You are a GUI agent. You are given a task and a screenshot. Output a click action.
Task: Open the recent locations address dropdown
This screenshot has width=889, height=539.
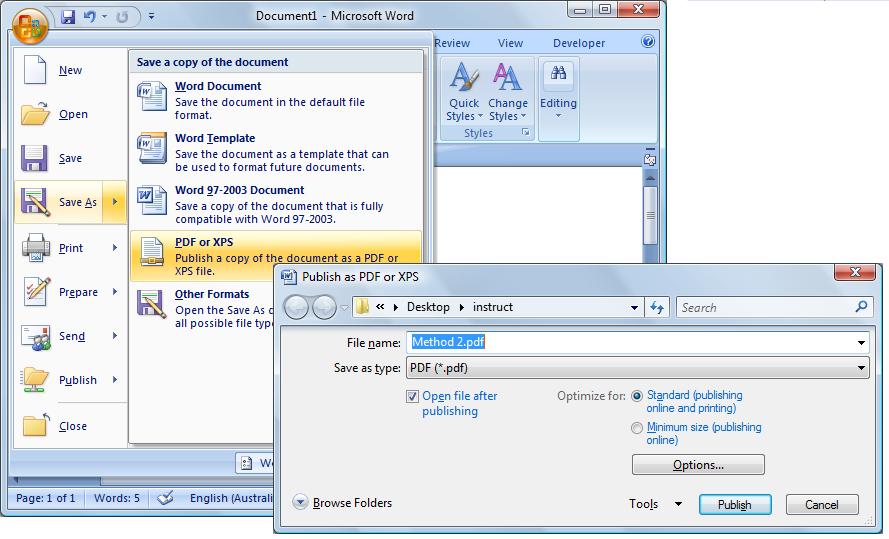[634, 308]
